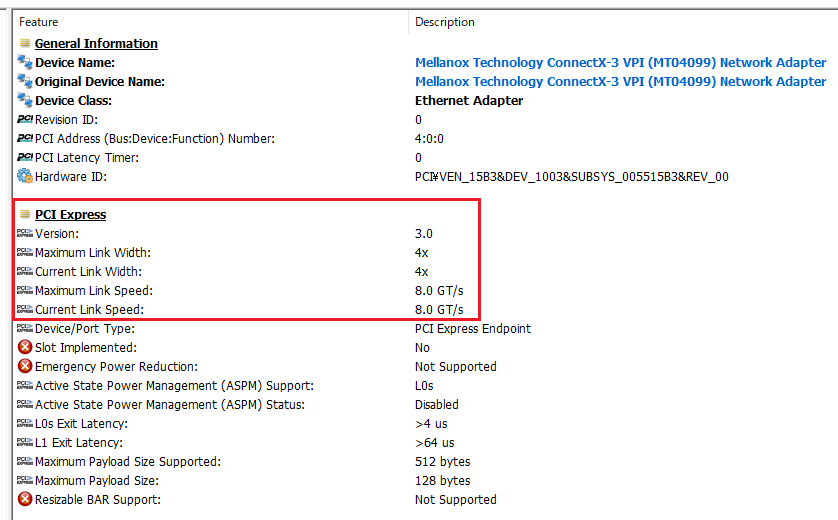Select the 128 bytes value

[443, 480]
